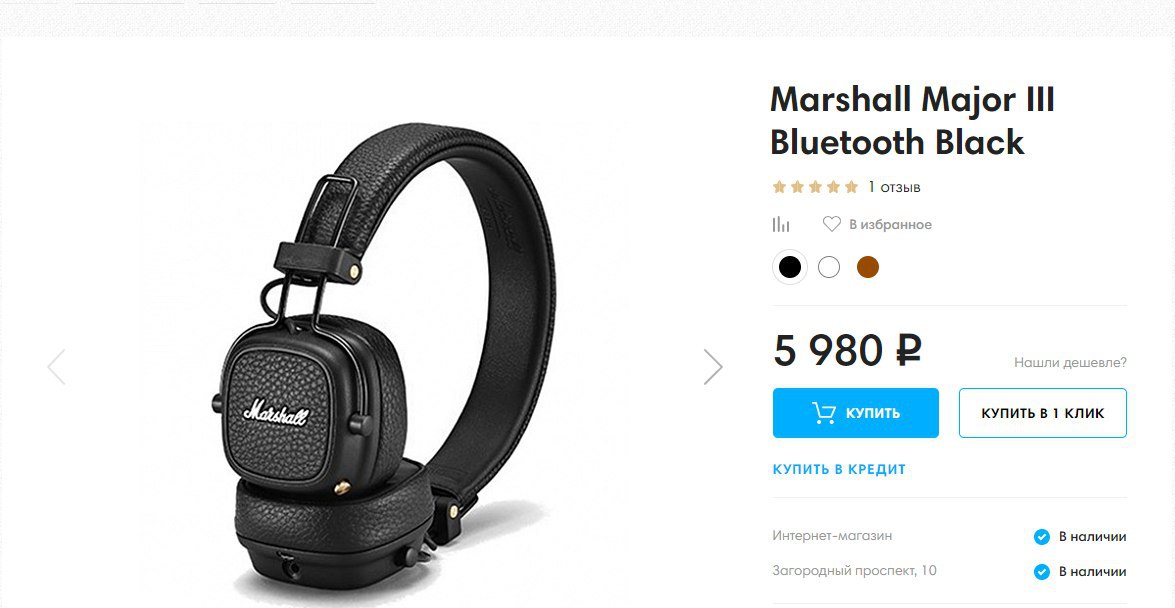This screenshot has height=608, width=1175.
Task: Add to favorites via В избранное
Action: point(890,224)
